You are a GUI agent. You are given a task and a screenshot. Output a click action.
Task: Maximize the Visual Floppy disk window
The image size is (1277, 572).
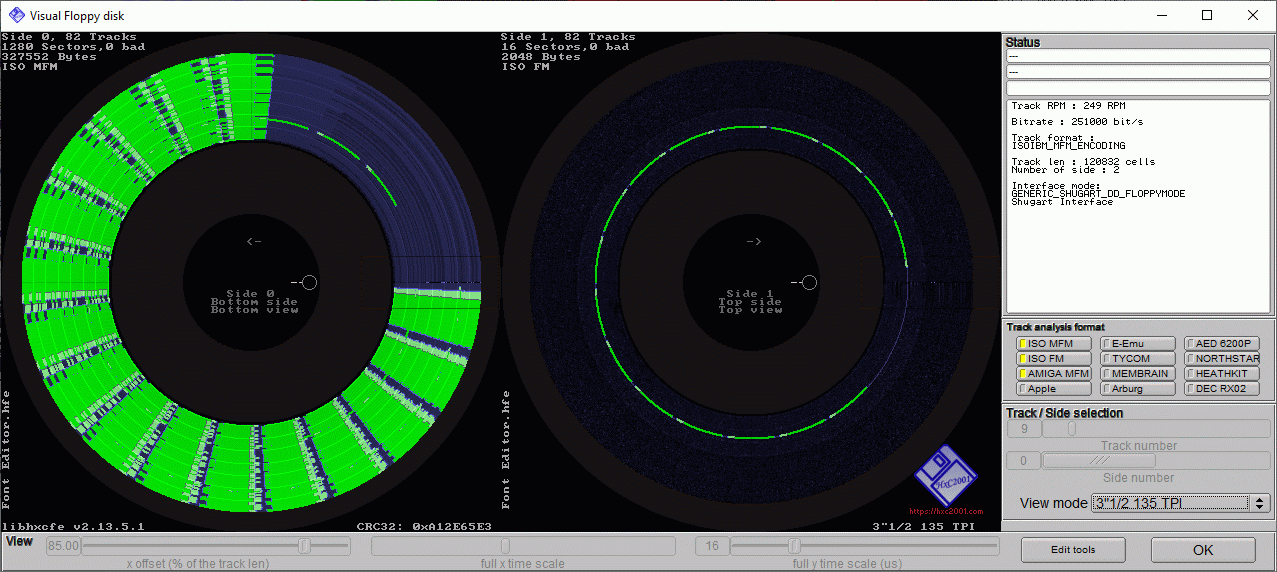point(1207,15)
